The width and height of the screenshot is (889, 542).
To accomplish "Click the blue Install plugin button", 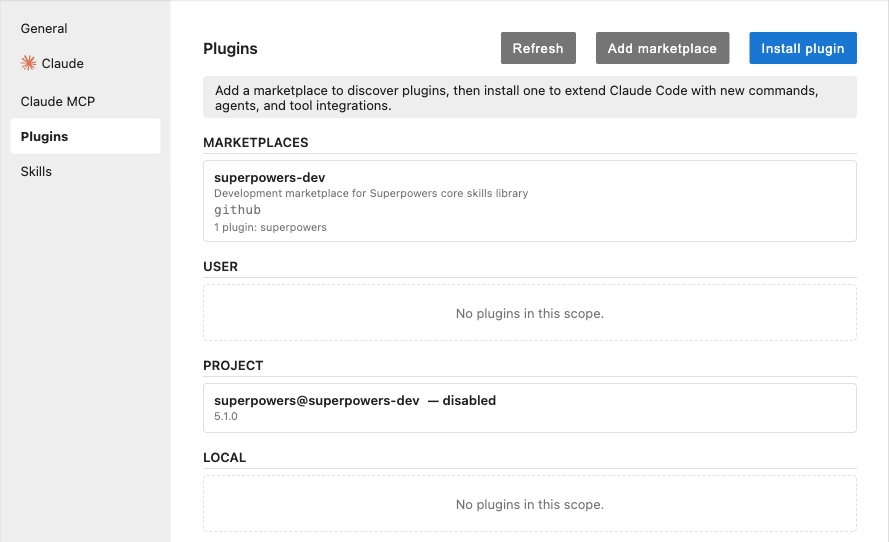I will pyautogui.click(x=803, y=48).
